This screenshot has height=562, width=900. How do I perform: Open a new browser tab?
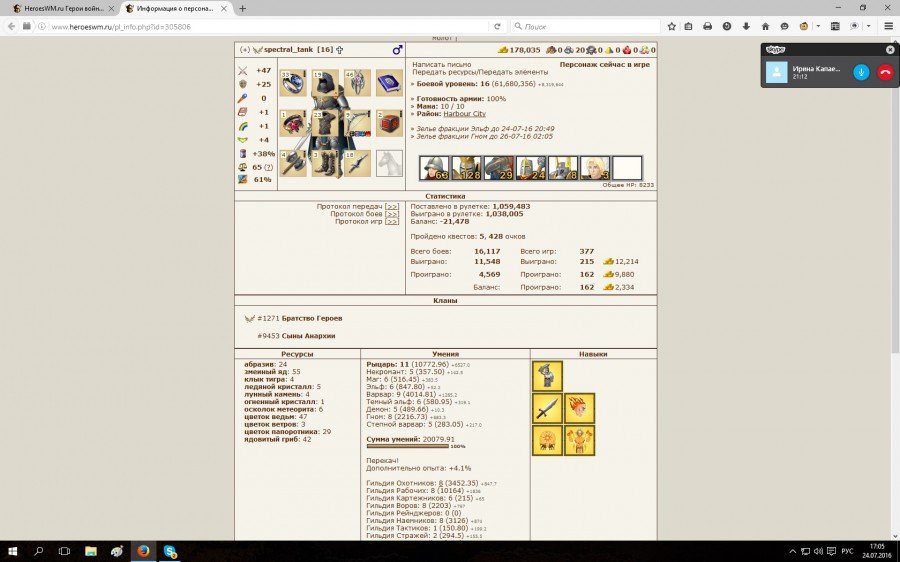pos(242,9)
